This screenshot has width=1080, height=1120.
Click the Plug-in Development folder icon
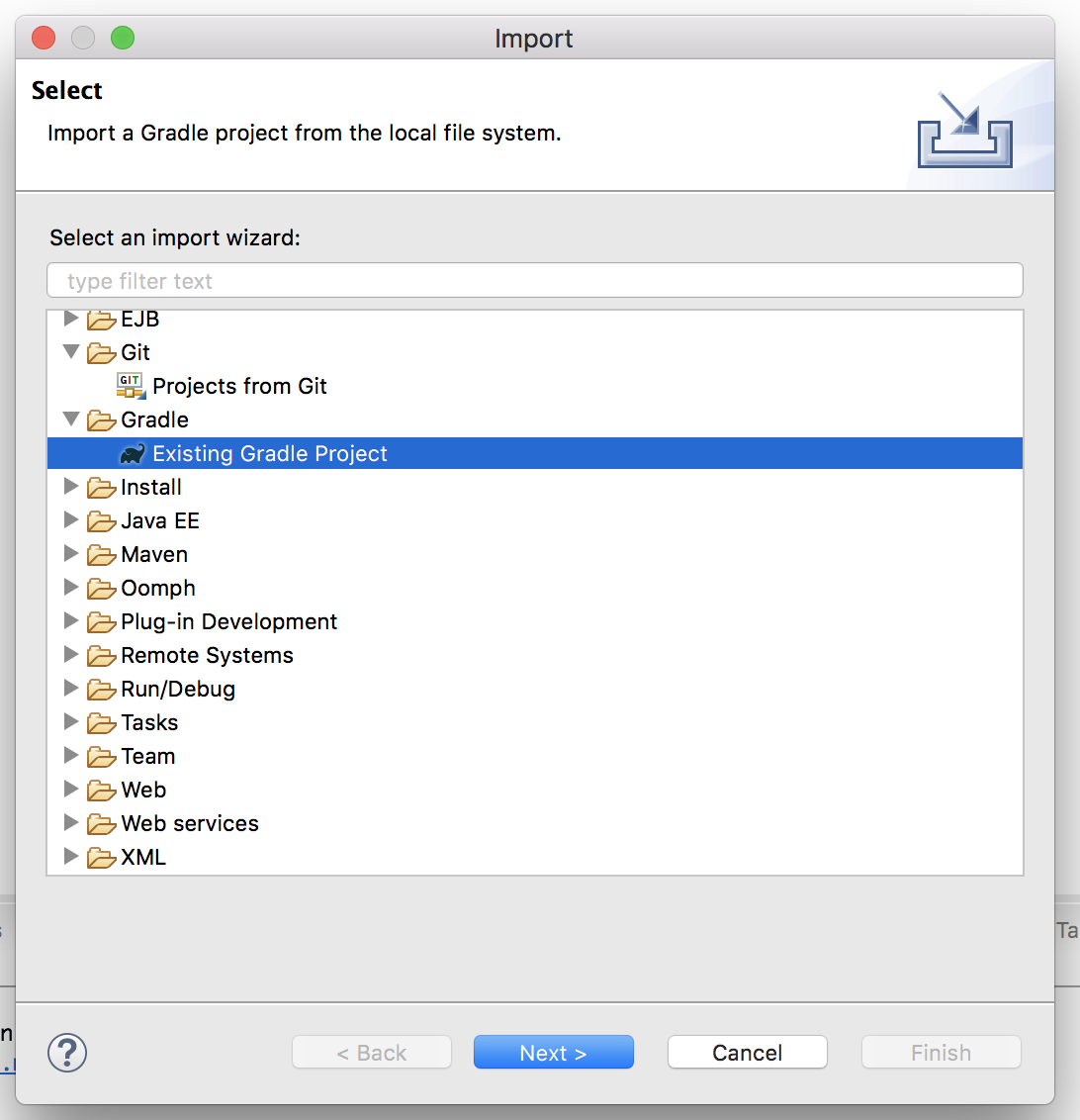101,622
